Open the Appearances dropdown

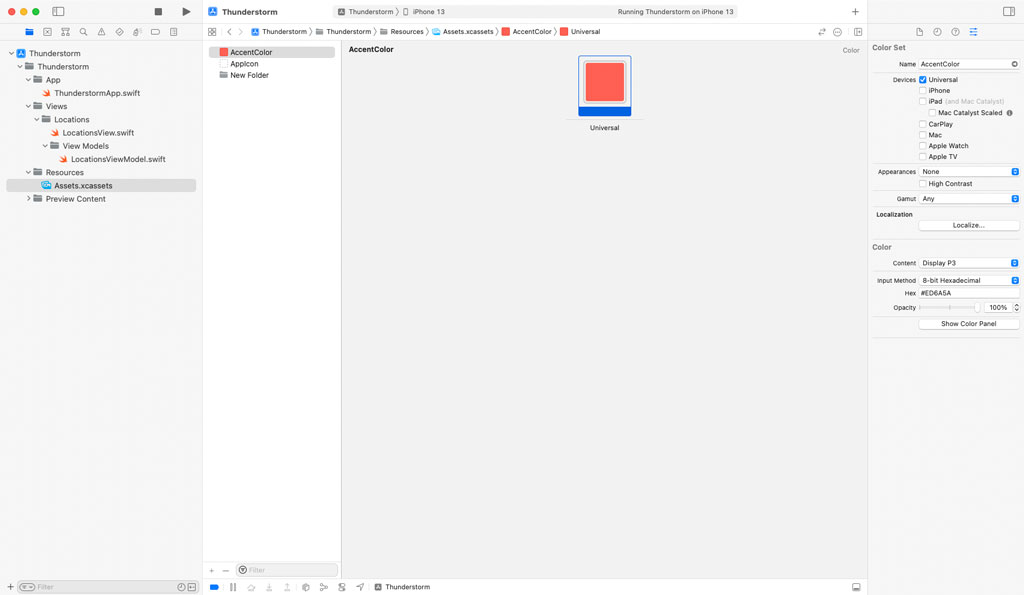click(968, 172)
